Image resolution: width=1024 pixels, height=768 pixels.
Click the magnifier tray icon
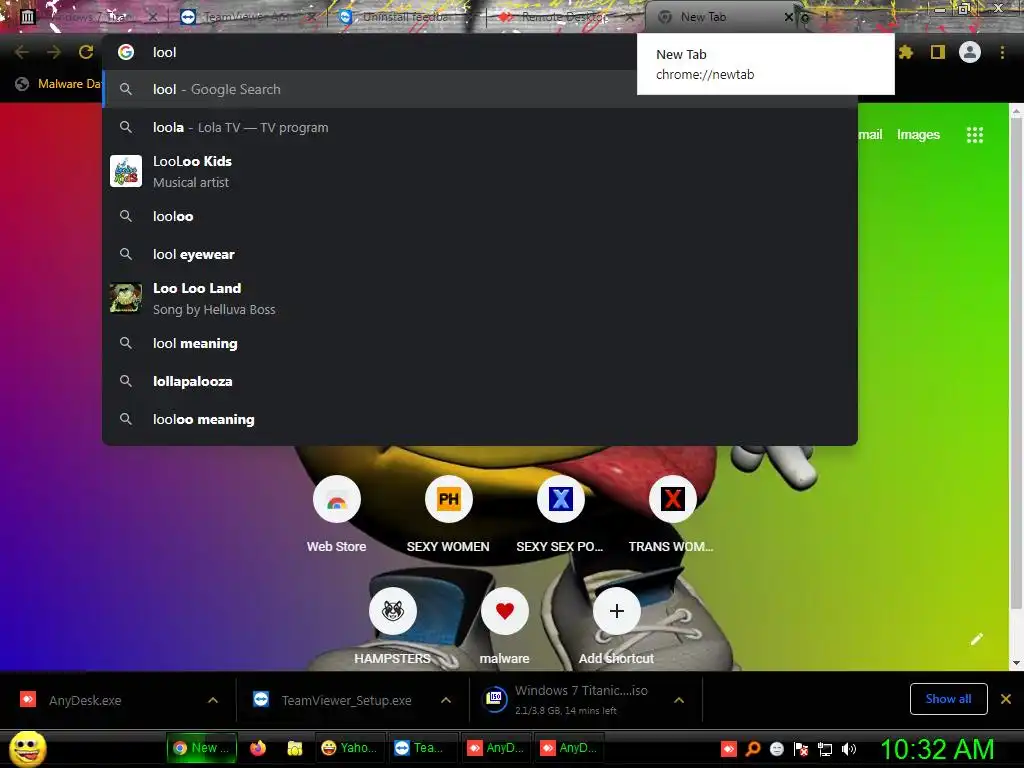coord(752,749)
